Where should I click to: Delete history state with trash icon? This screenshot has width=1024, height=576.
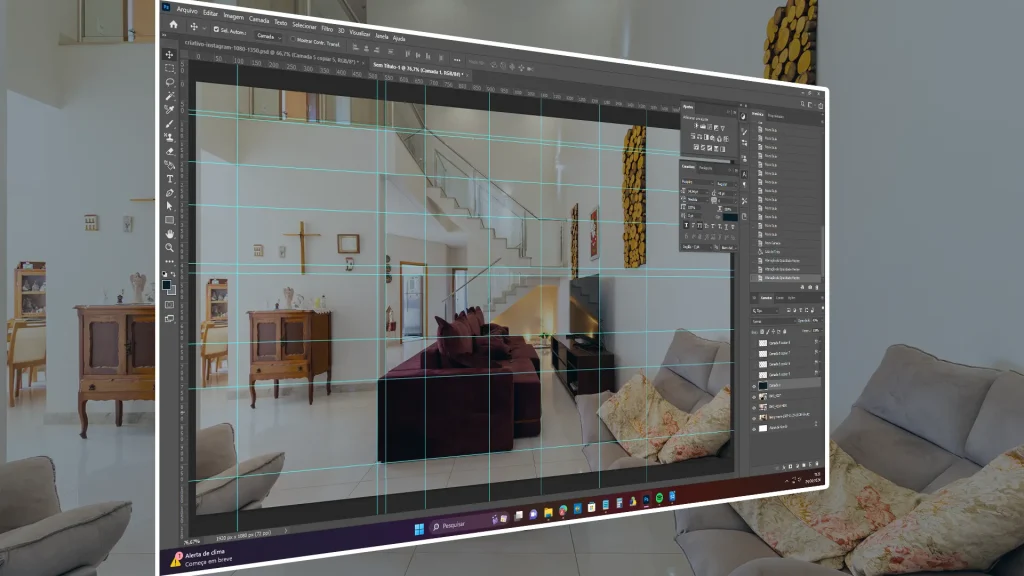tap(818, 287)
